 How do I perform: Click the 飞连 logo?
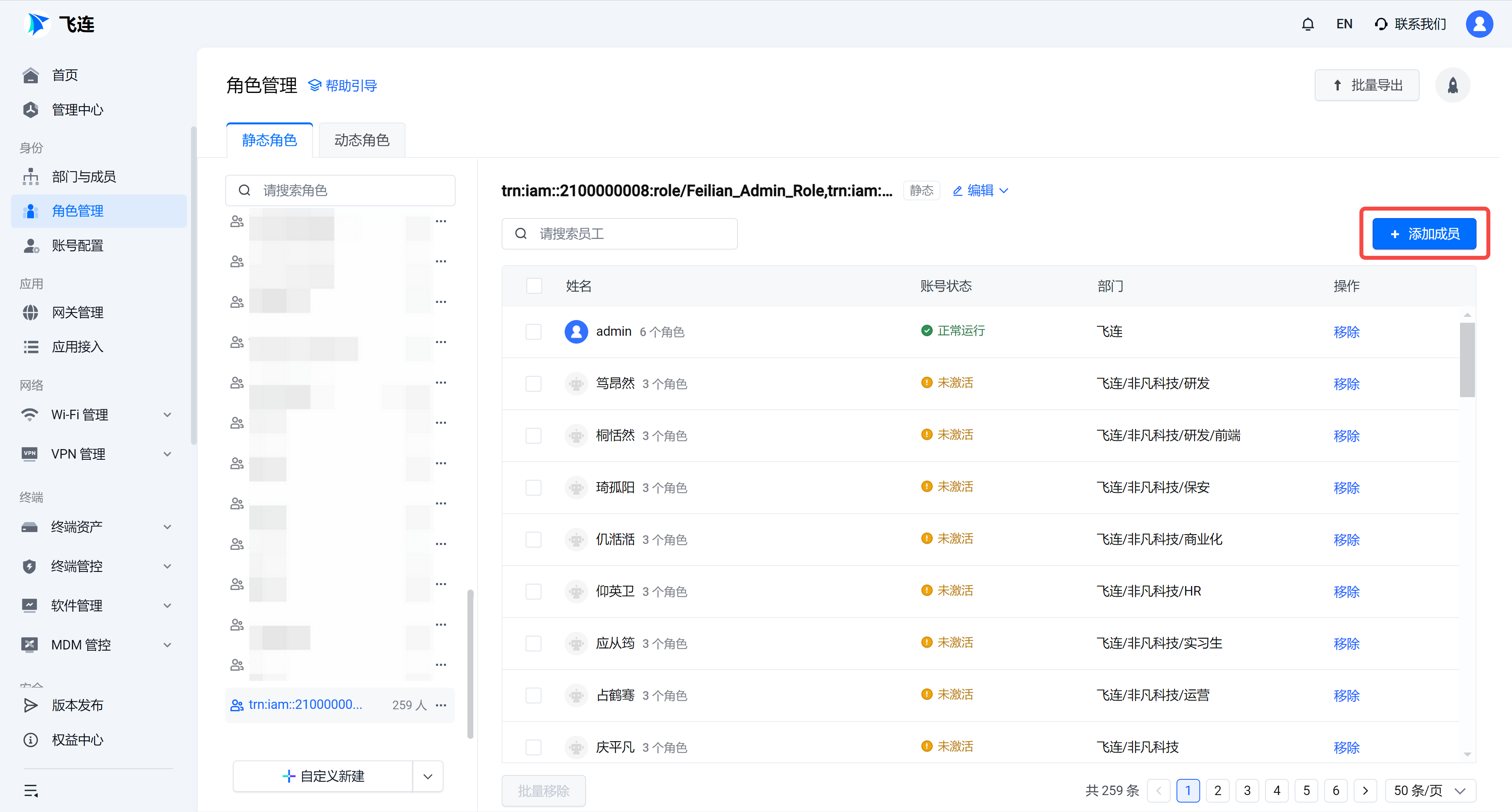60,24
